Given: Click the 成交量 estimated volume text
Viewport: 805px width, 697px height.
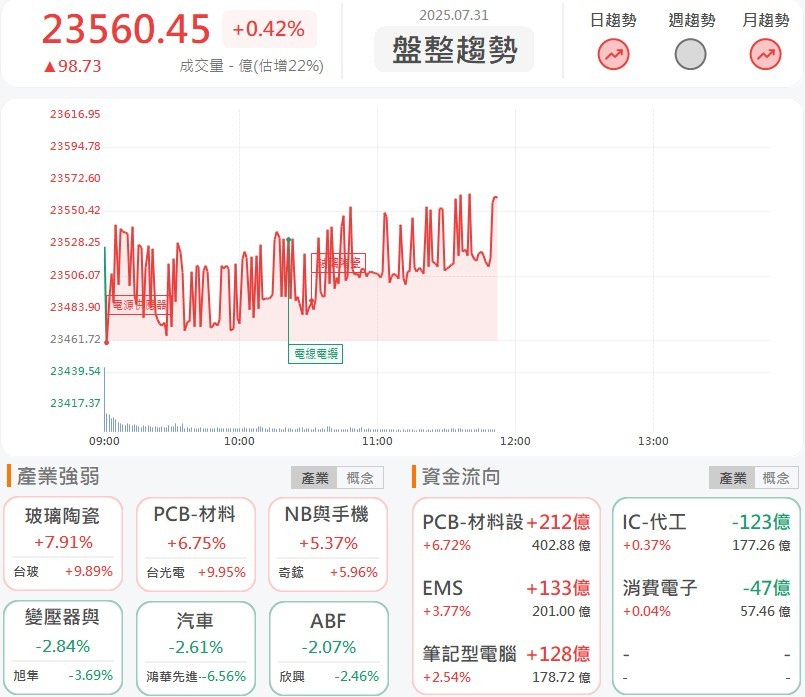Looking at the screenshot, I should pyautogui.click(x=251, y=66).
